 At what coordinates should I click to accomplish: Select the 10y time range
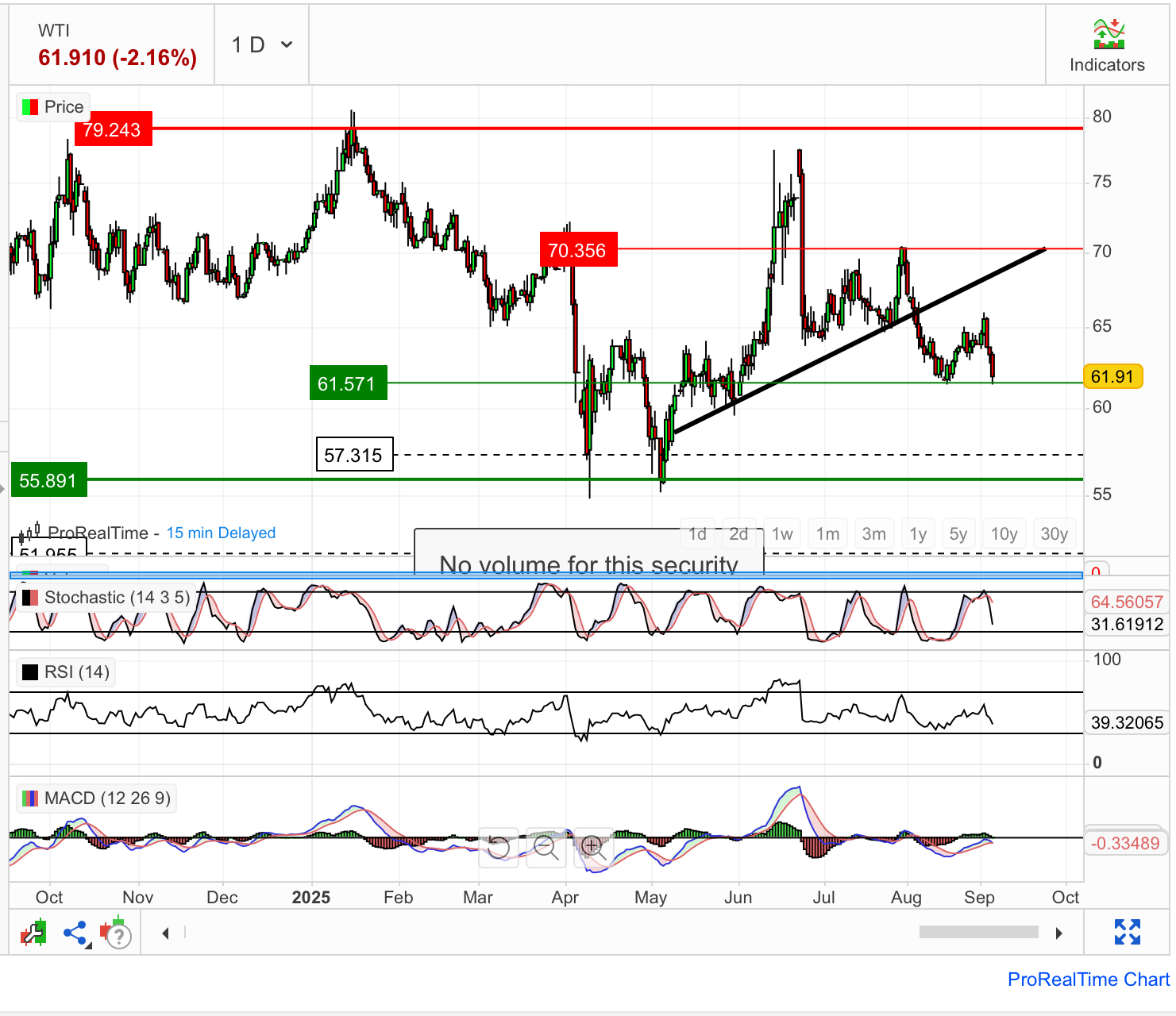[1004, 534]
